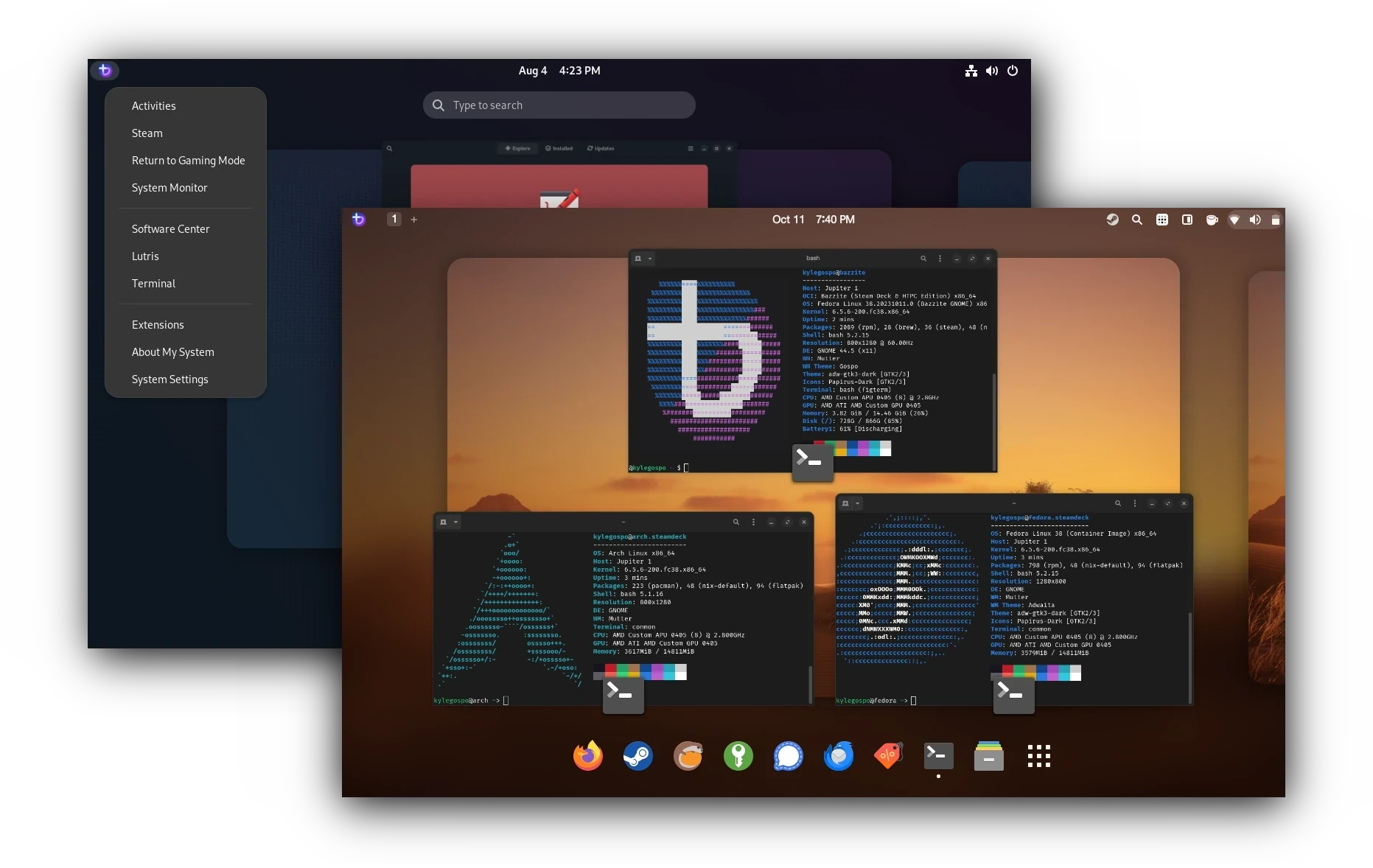1373x868 pixels.
Task: Click the Oct 11 7:40 PM clock
Action: pyautogui.click(x=813, y=220)
